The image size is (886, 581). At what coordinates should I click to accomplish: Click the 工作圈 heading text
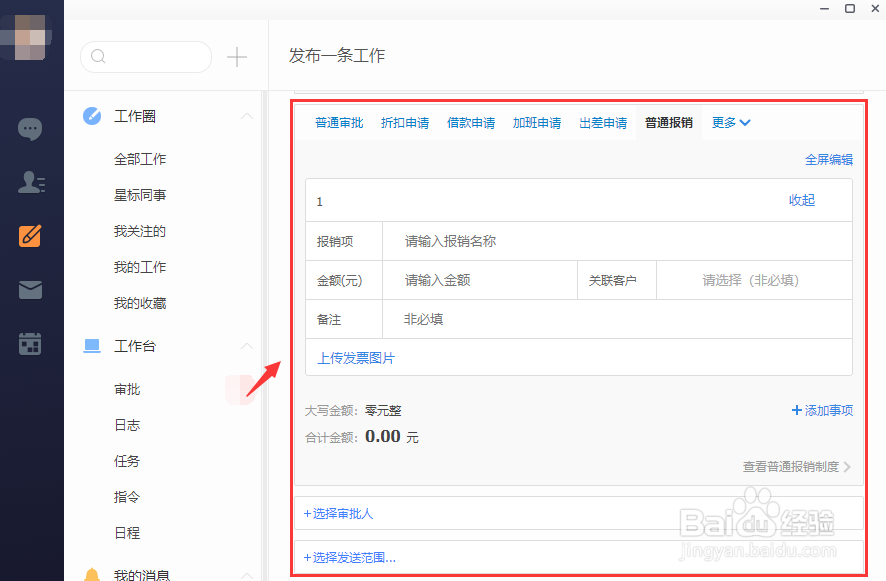[x=135, y=116]
